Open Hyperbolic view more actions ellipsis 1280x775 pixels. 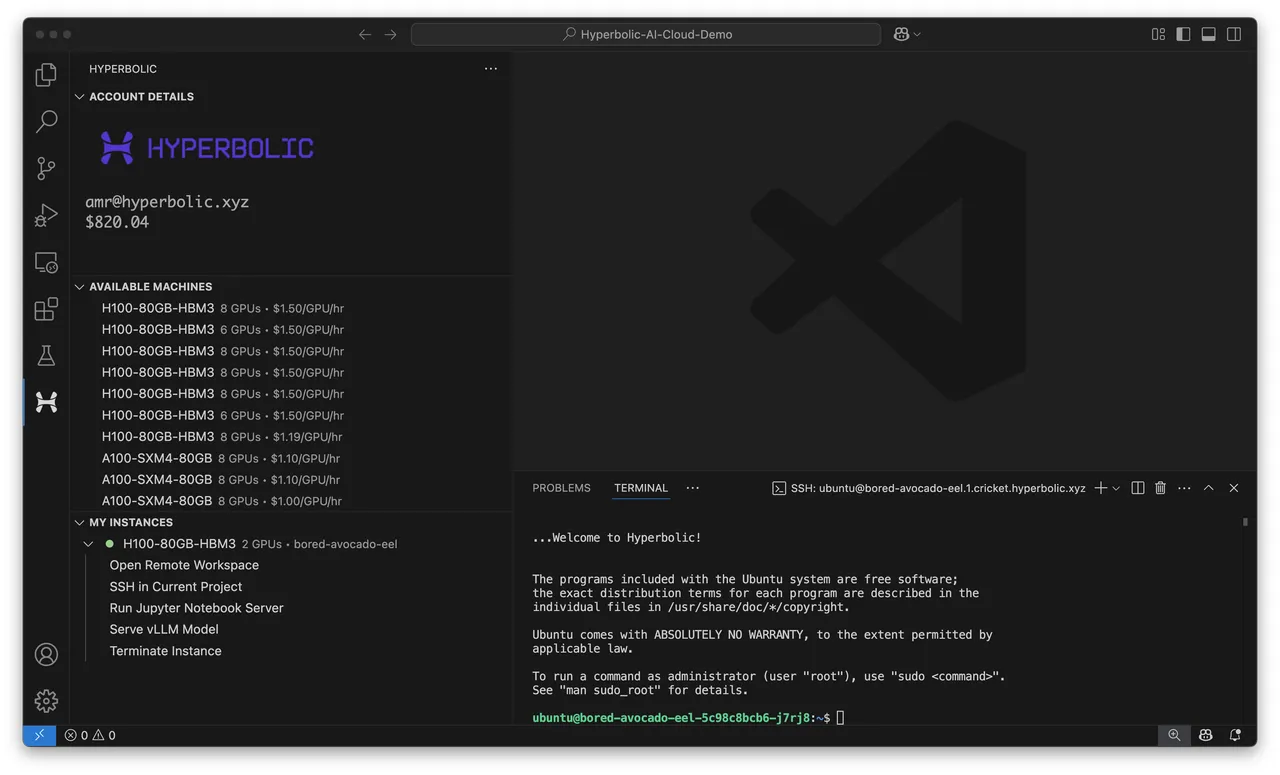(x=491, y=69)
